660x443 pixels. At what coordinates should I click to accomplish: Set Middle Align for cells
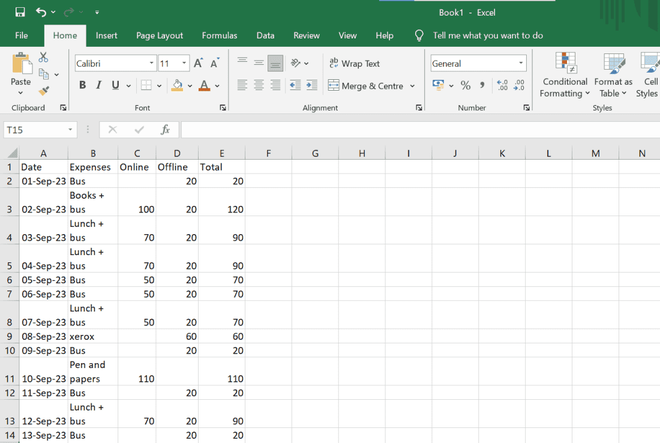click(259, 63)
